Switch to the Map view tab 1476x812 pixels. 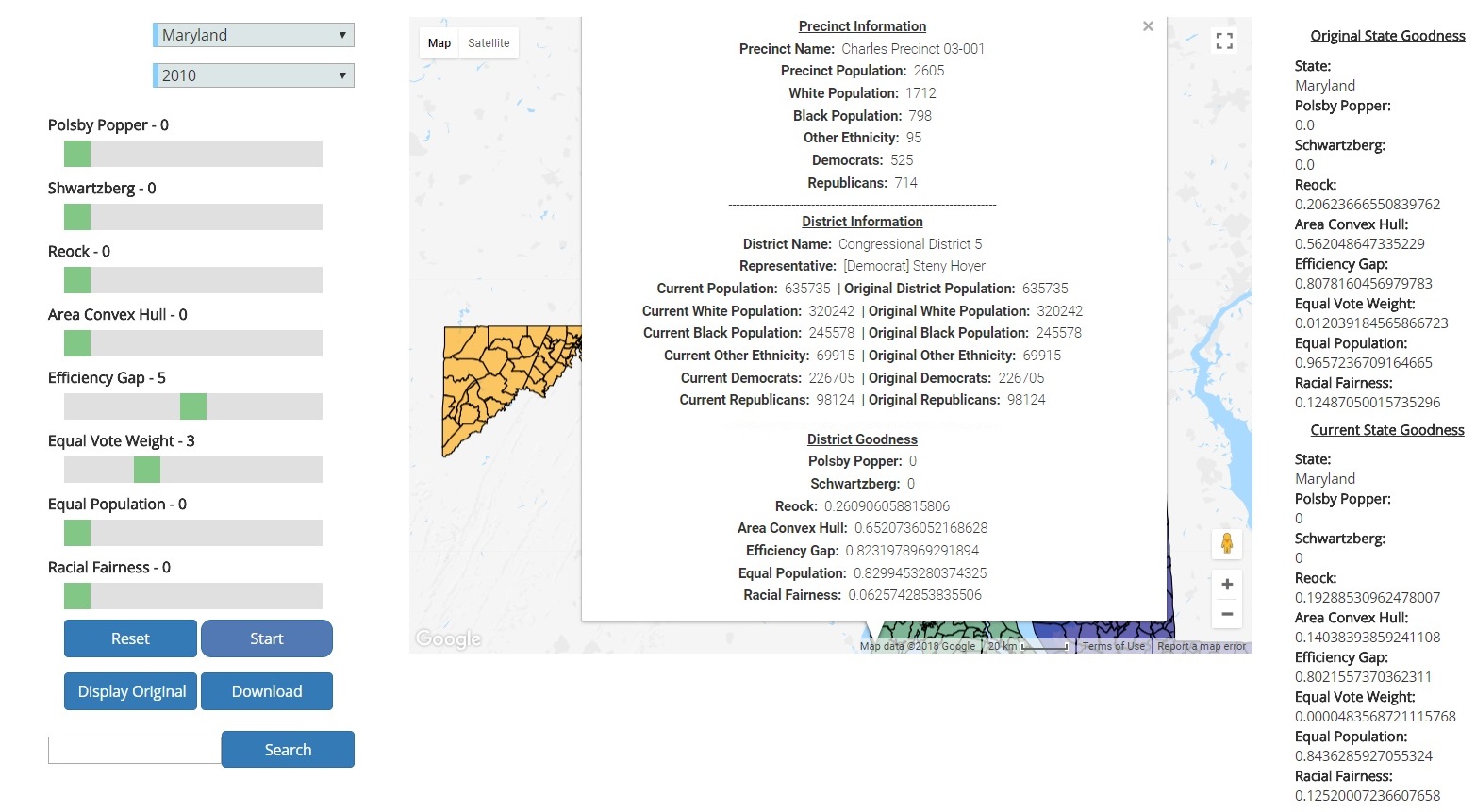[x=439, y=43]
